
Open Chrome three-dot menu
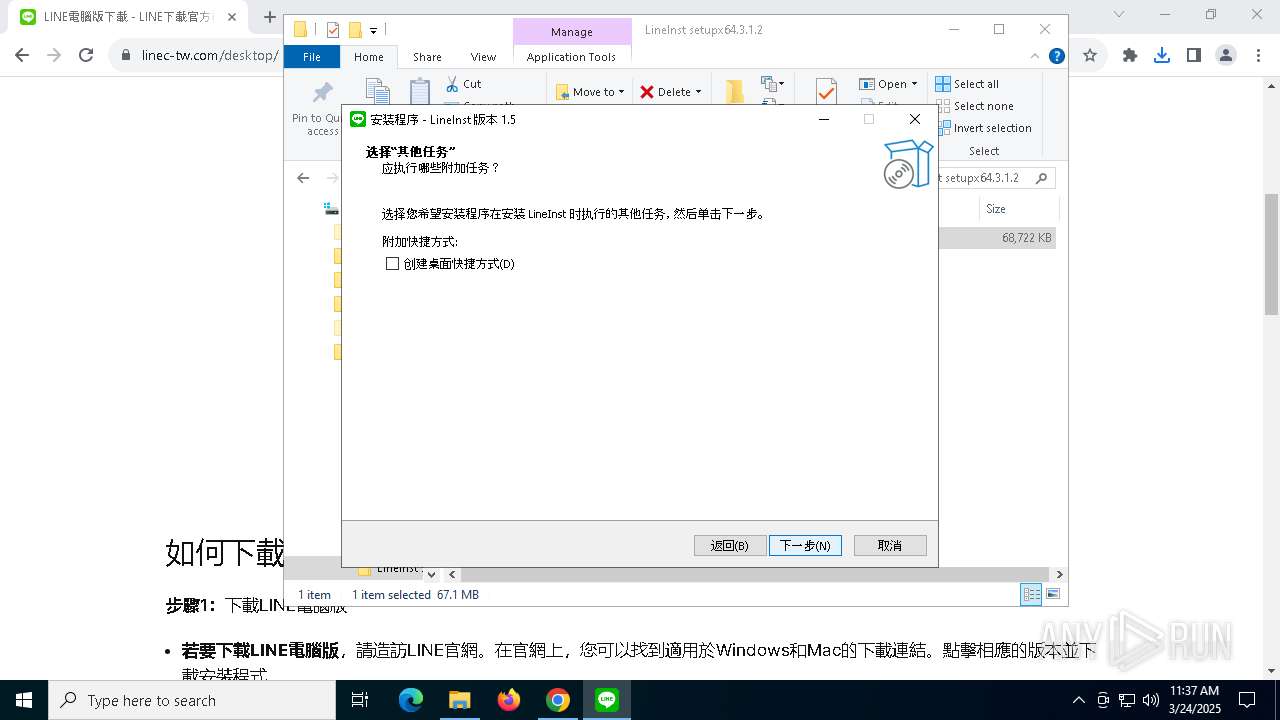point(1258,56)
